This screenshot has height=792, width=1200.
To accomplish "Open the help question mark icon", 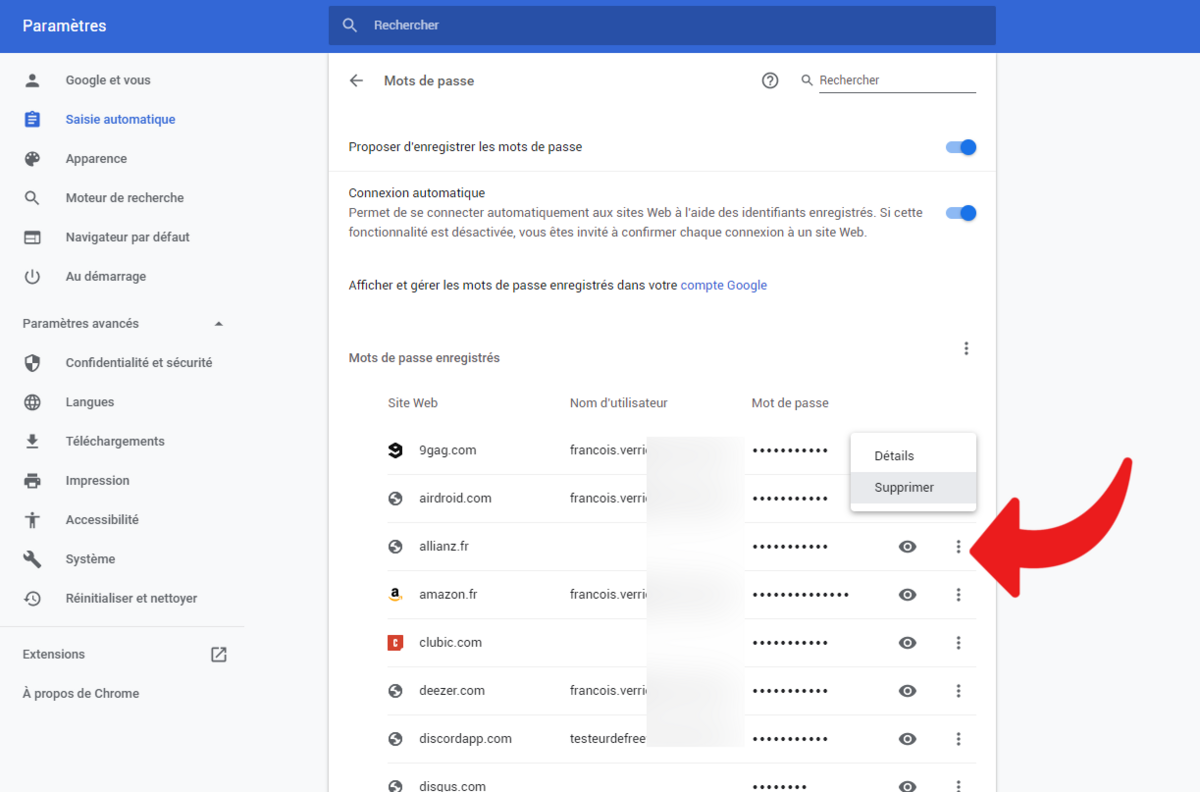I will tap(770, 81).
